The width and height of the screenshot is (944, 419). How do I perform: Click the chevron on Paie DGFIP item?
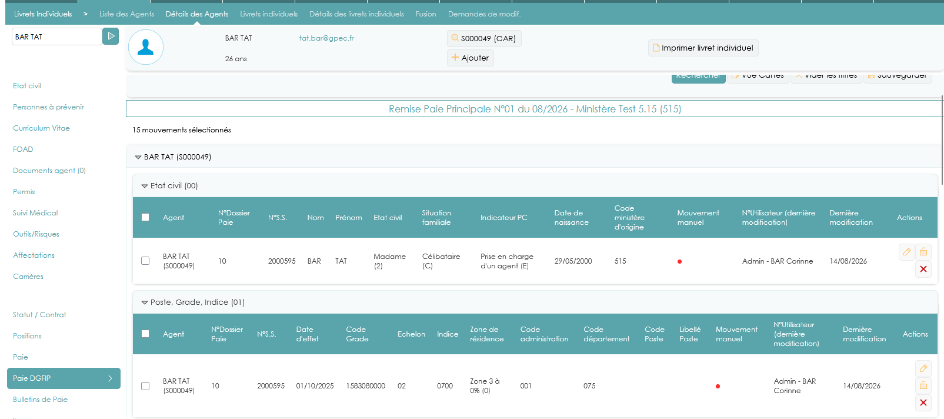110,378
